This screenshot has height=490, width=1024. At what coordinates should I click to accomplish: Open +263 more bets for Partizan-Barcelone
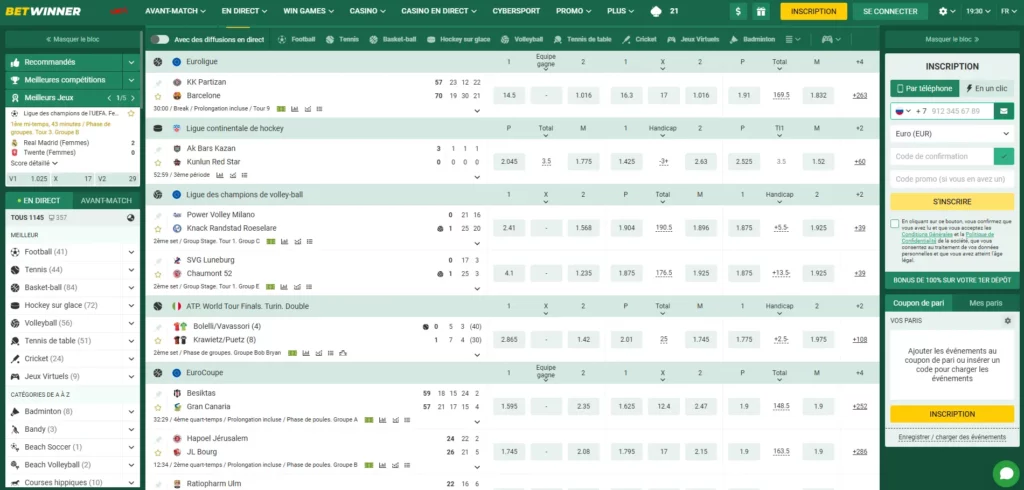coord(859,95)
